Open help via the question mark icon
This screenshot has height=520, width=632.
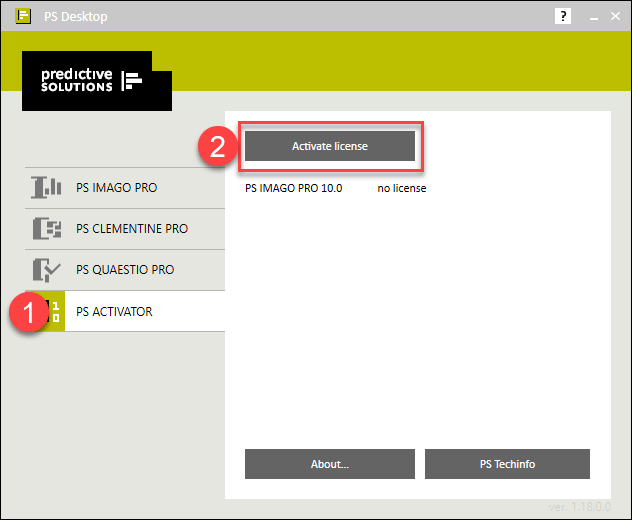click(563, 16)
